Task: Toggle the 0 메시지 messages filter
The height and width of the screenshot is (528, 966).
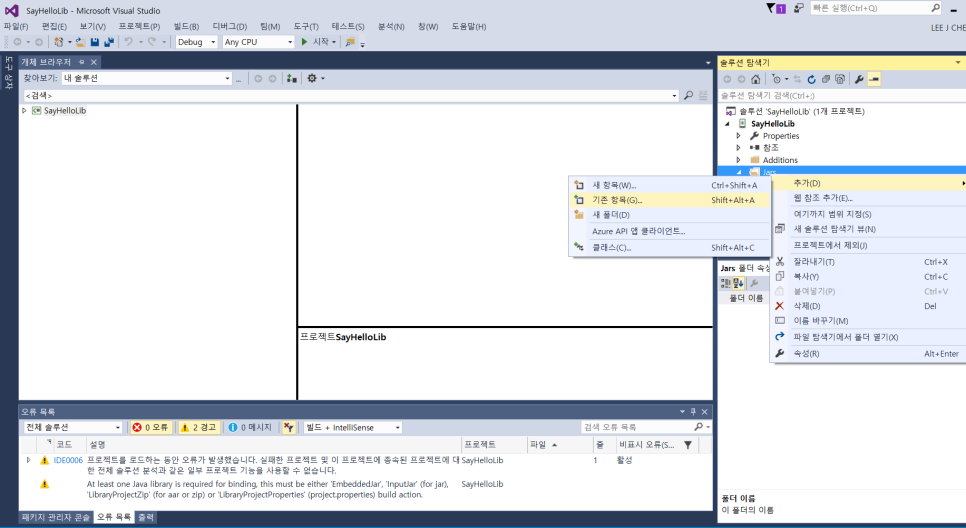Action: tap(250, 428)
